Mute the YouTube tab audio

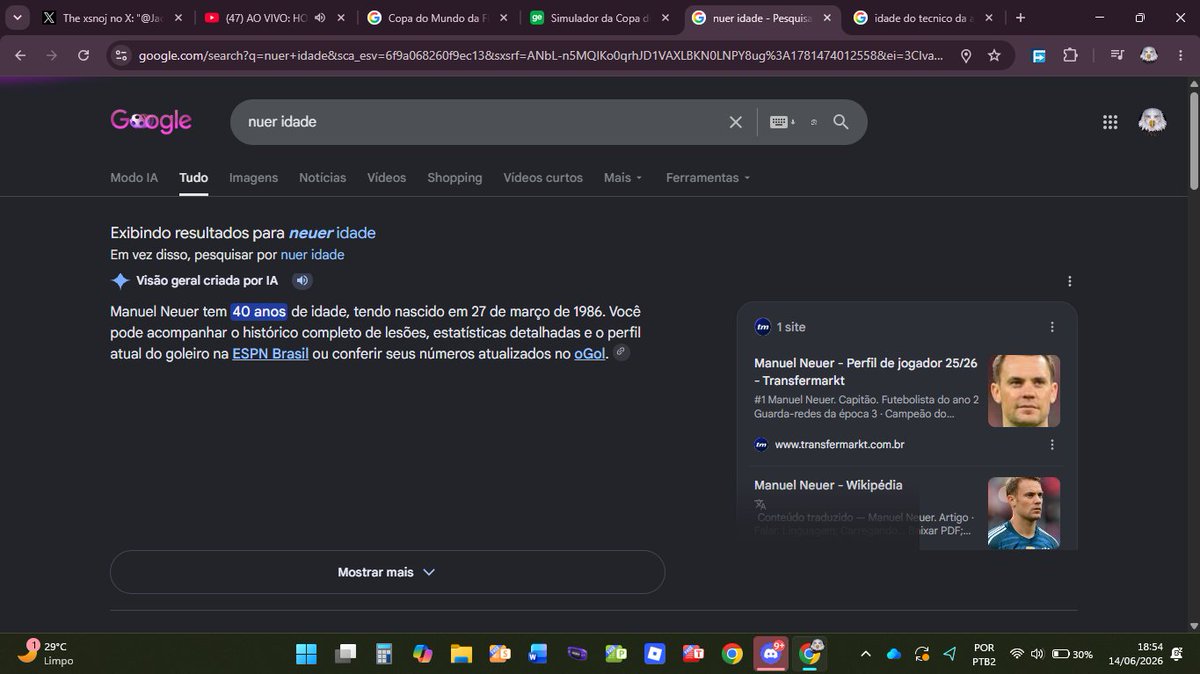pyautogui.click(x=318, y=17)
